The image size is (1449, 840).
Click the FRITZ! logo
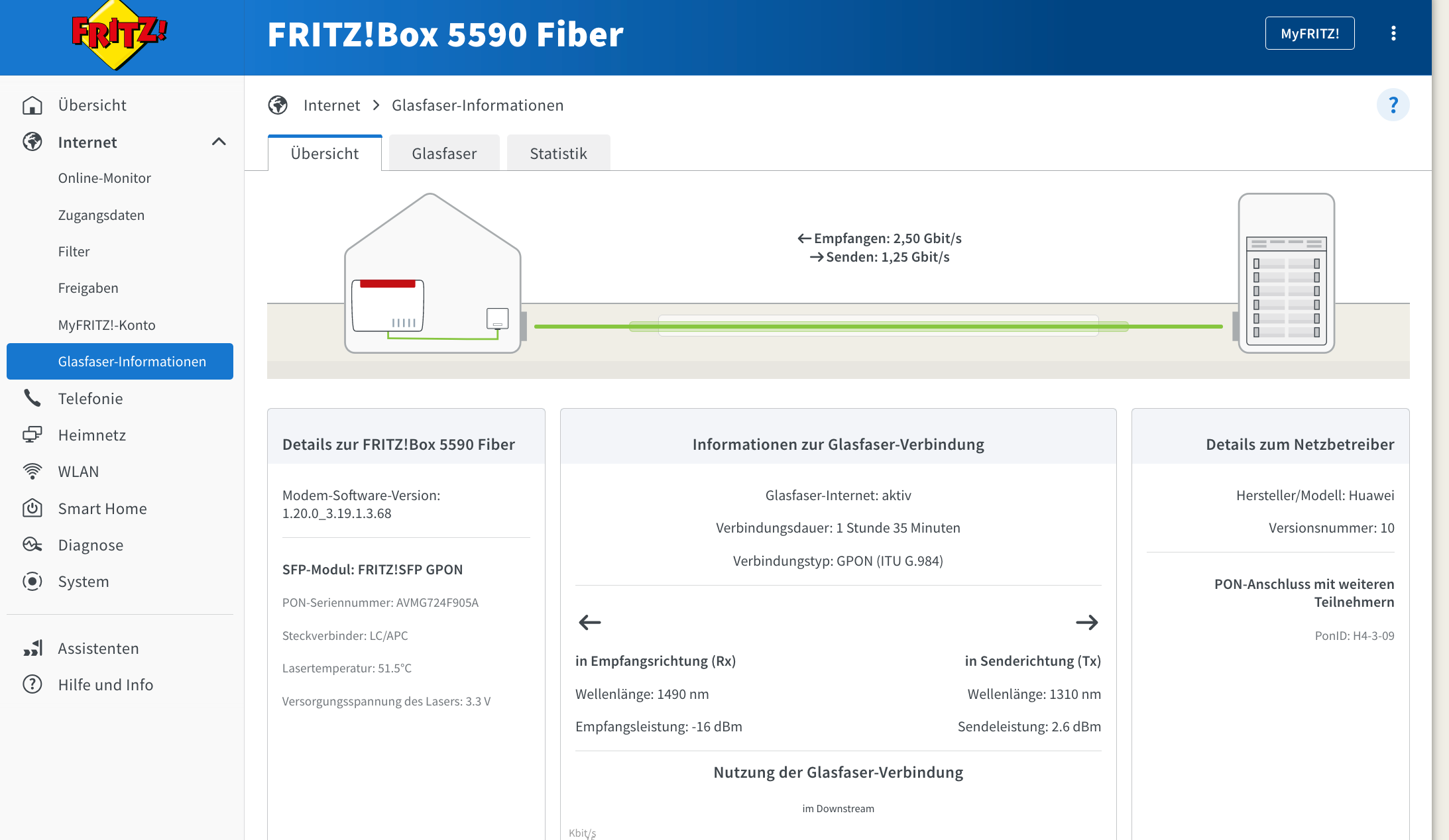[x=119, y=34]
